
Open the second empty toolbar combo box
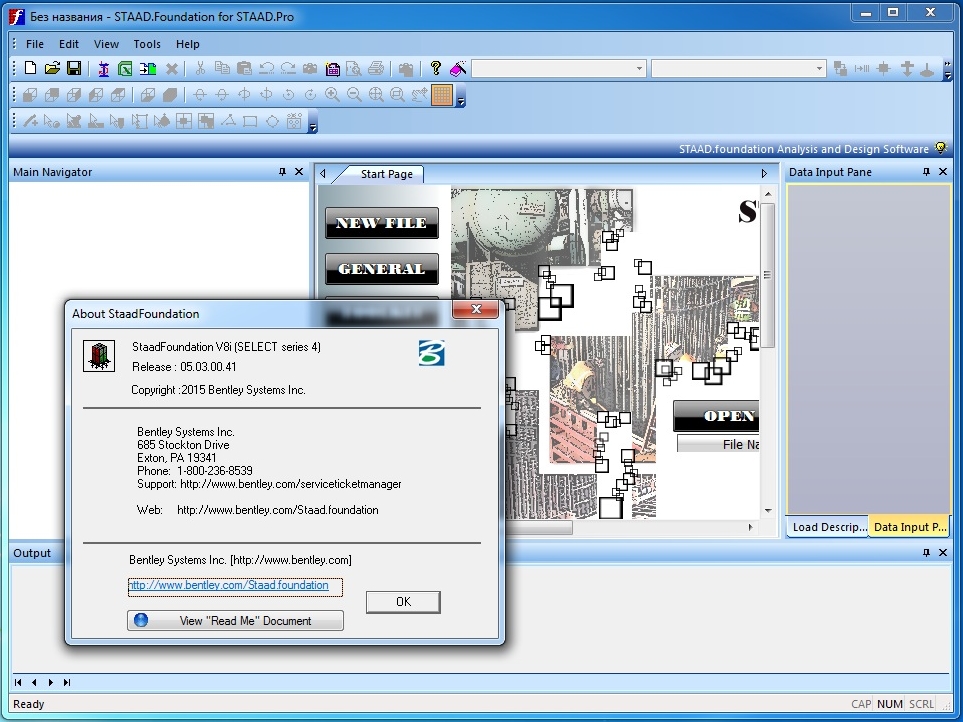(x=739, y=68)
